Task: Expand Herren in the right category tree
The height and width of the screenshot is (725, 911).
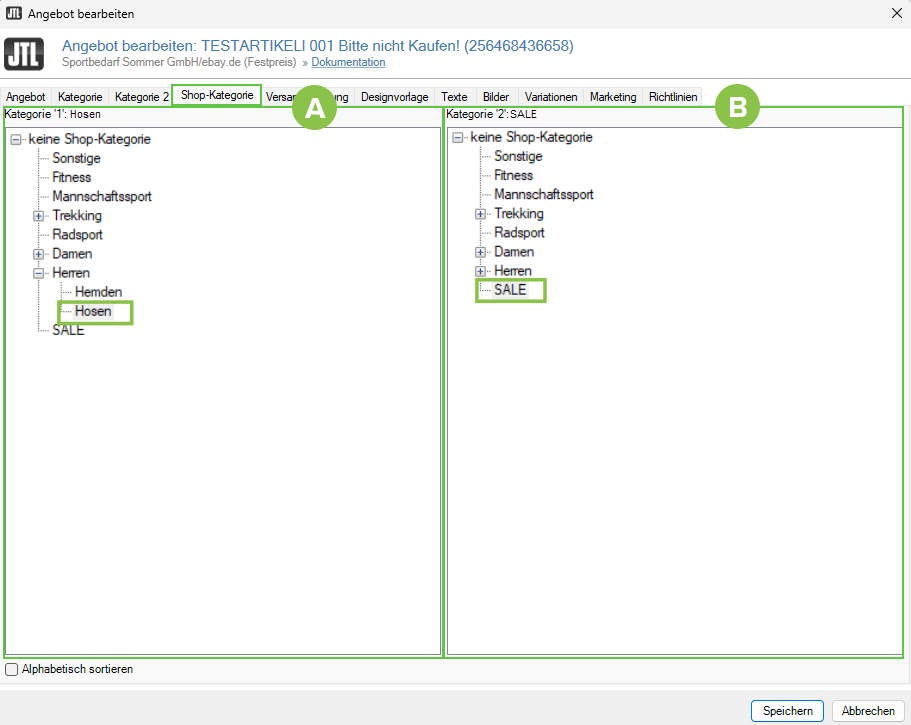Action: click(x=481, y=271)
